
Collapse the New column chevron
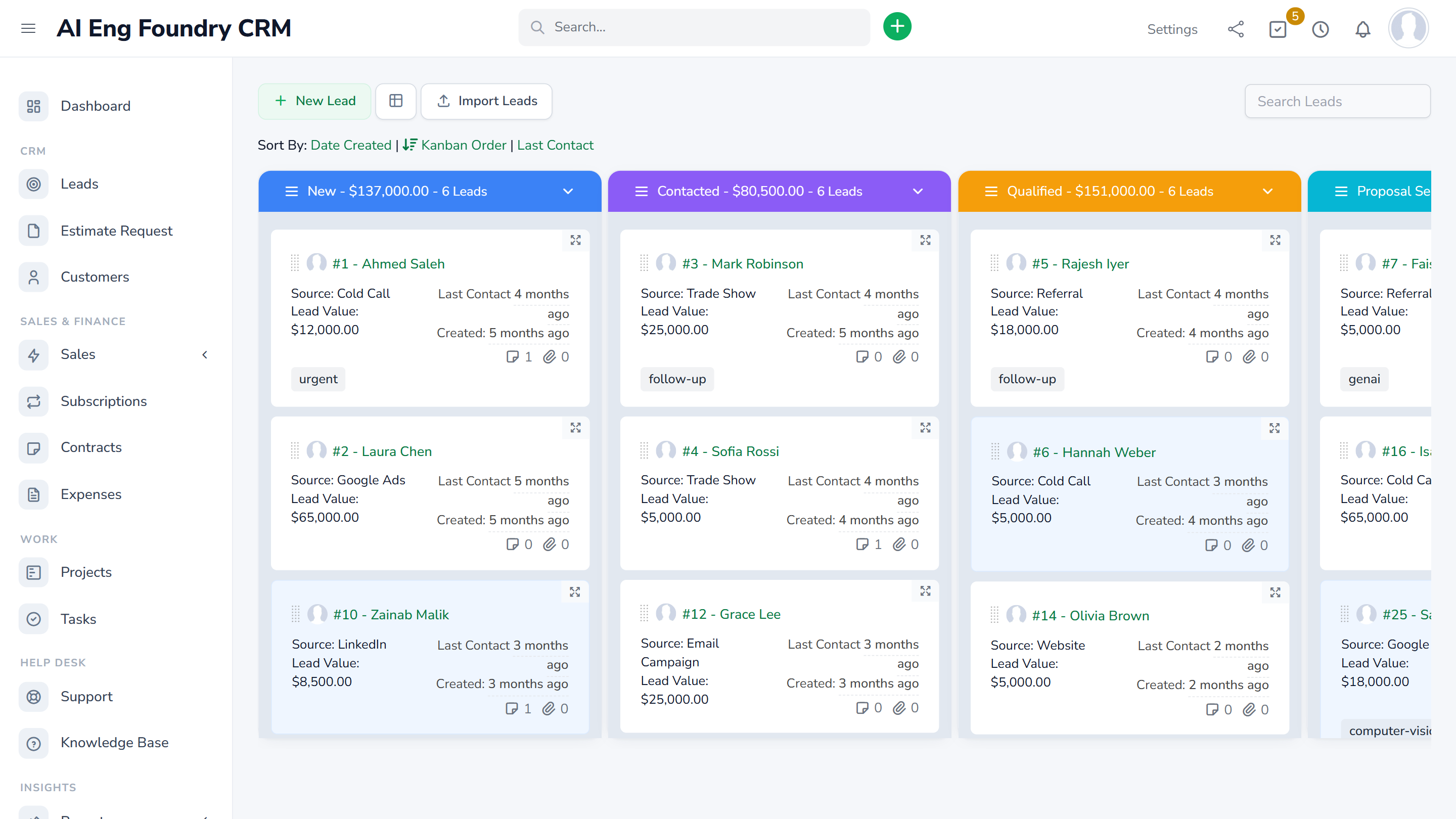tap(568, 192)
